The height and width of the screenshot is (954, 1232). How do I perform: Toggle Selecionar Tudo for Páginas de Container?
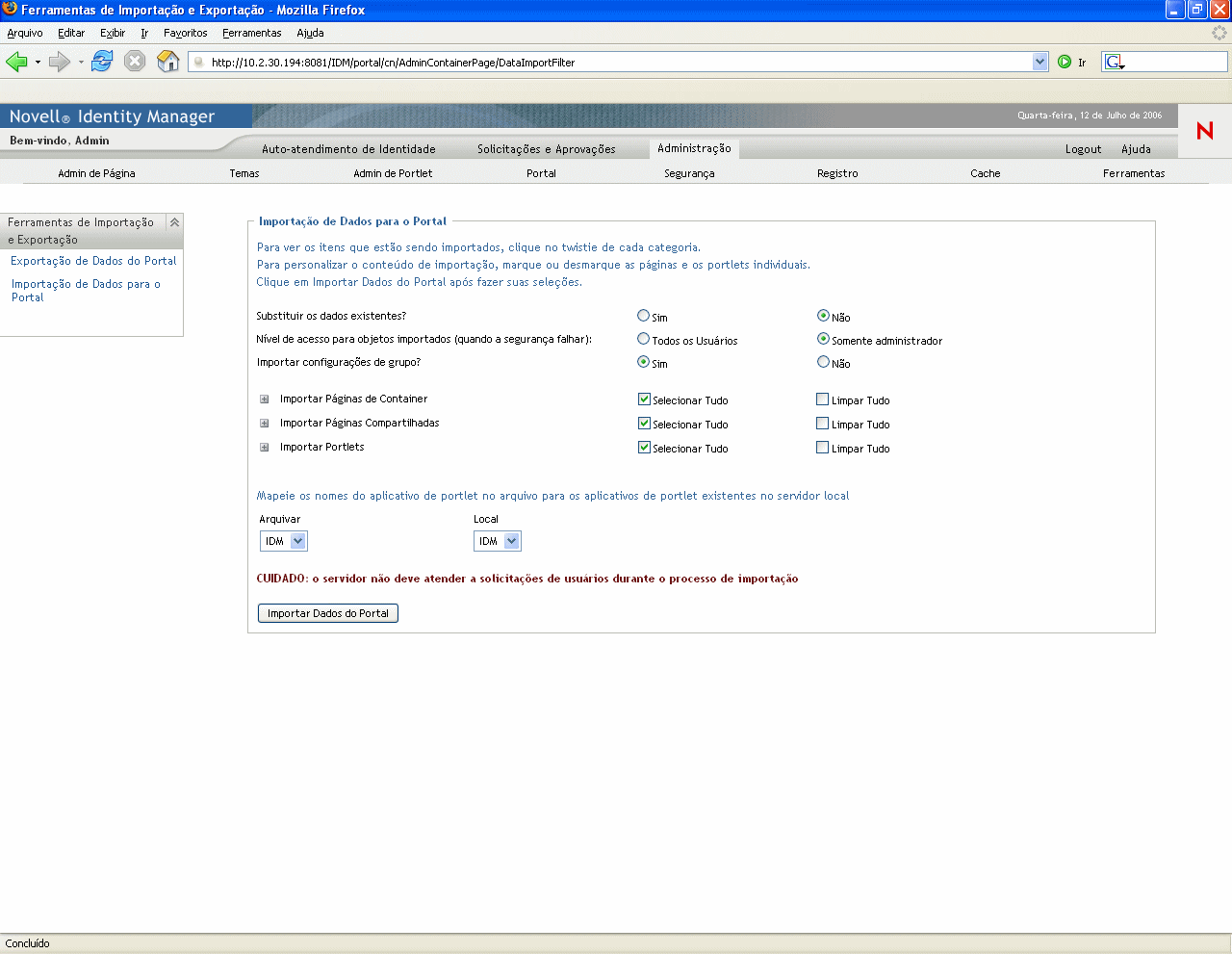click(x=644, y=399)
